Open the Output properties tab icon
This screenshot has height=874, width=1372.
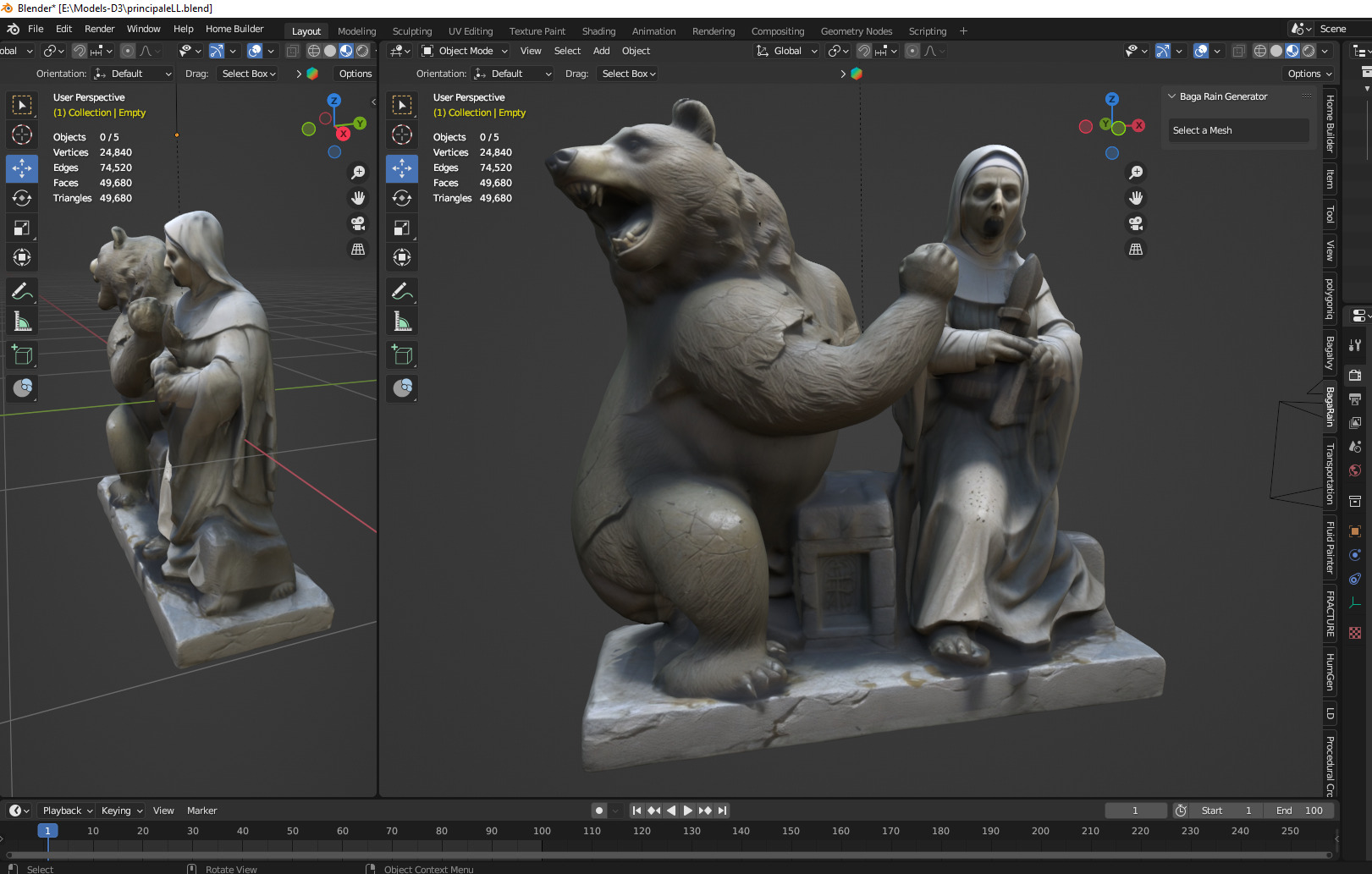1355,399
